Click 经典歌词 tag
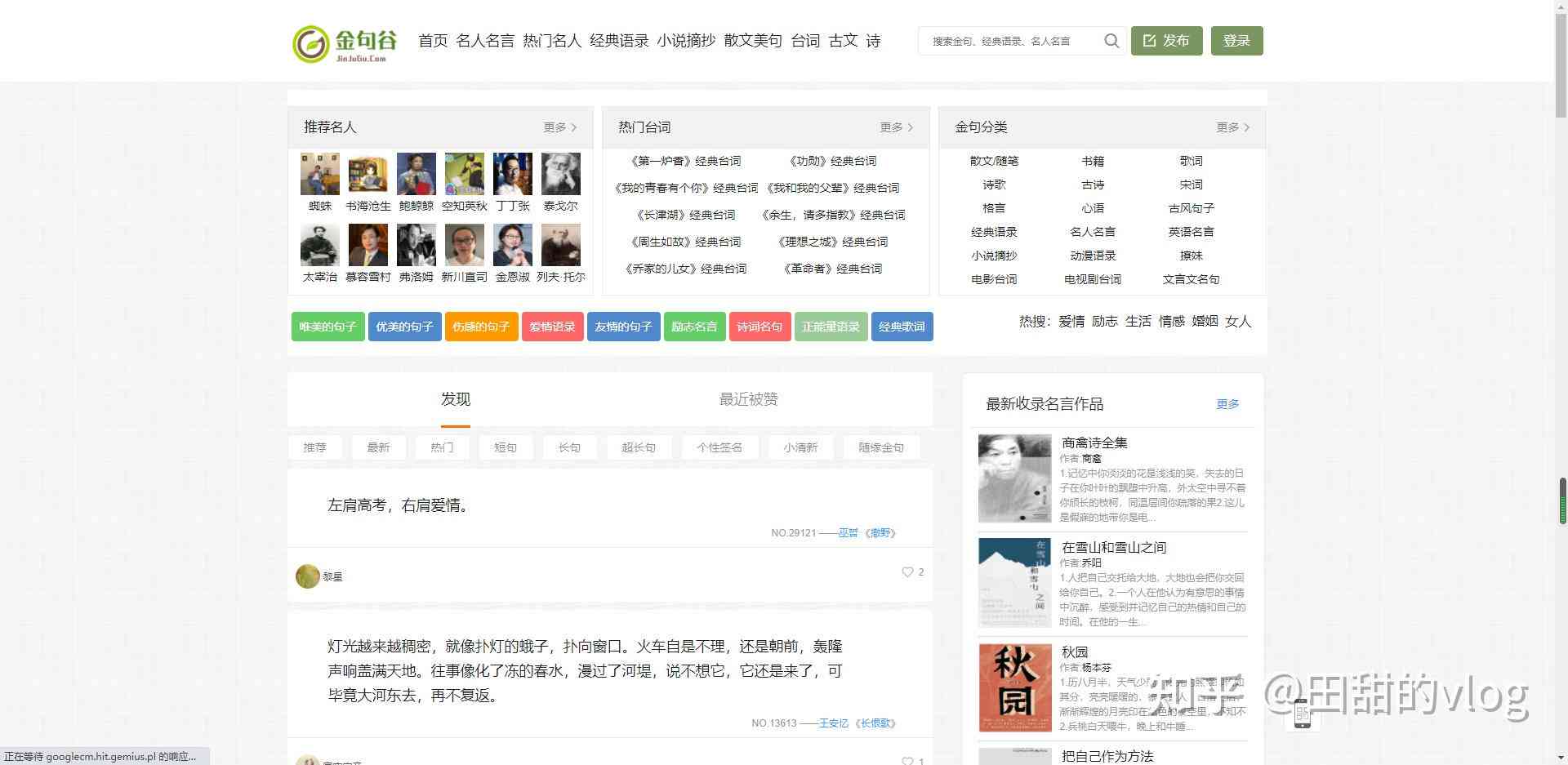The image size is (1568, 765). (x=902, y=327)
